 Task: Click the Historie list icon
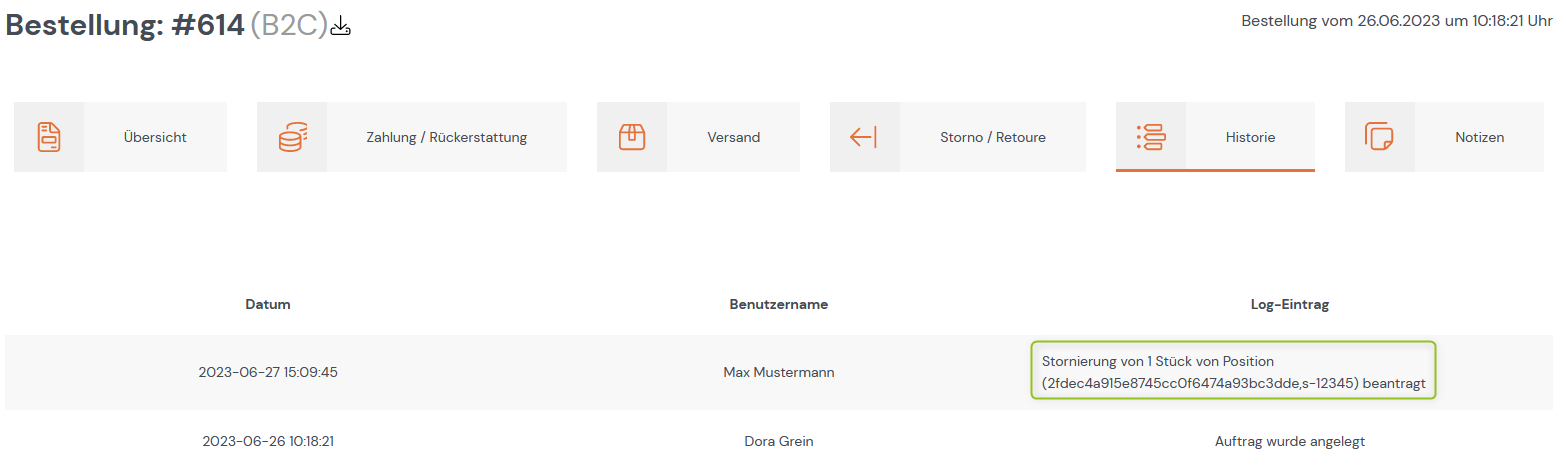click(1151, 137)
